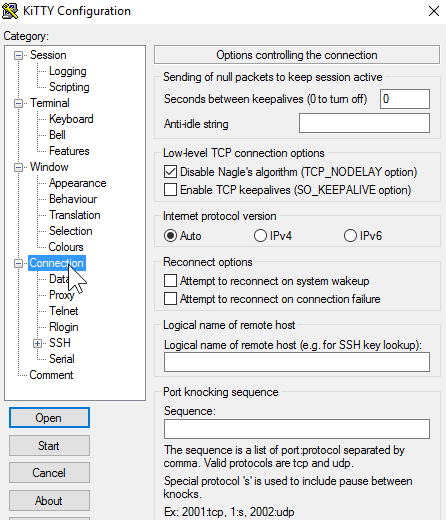Click the Cancel button

[x=49, y=472]
